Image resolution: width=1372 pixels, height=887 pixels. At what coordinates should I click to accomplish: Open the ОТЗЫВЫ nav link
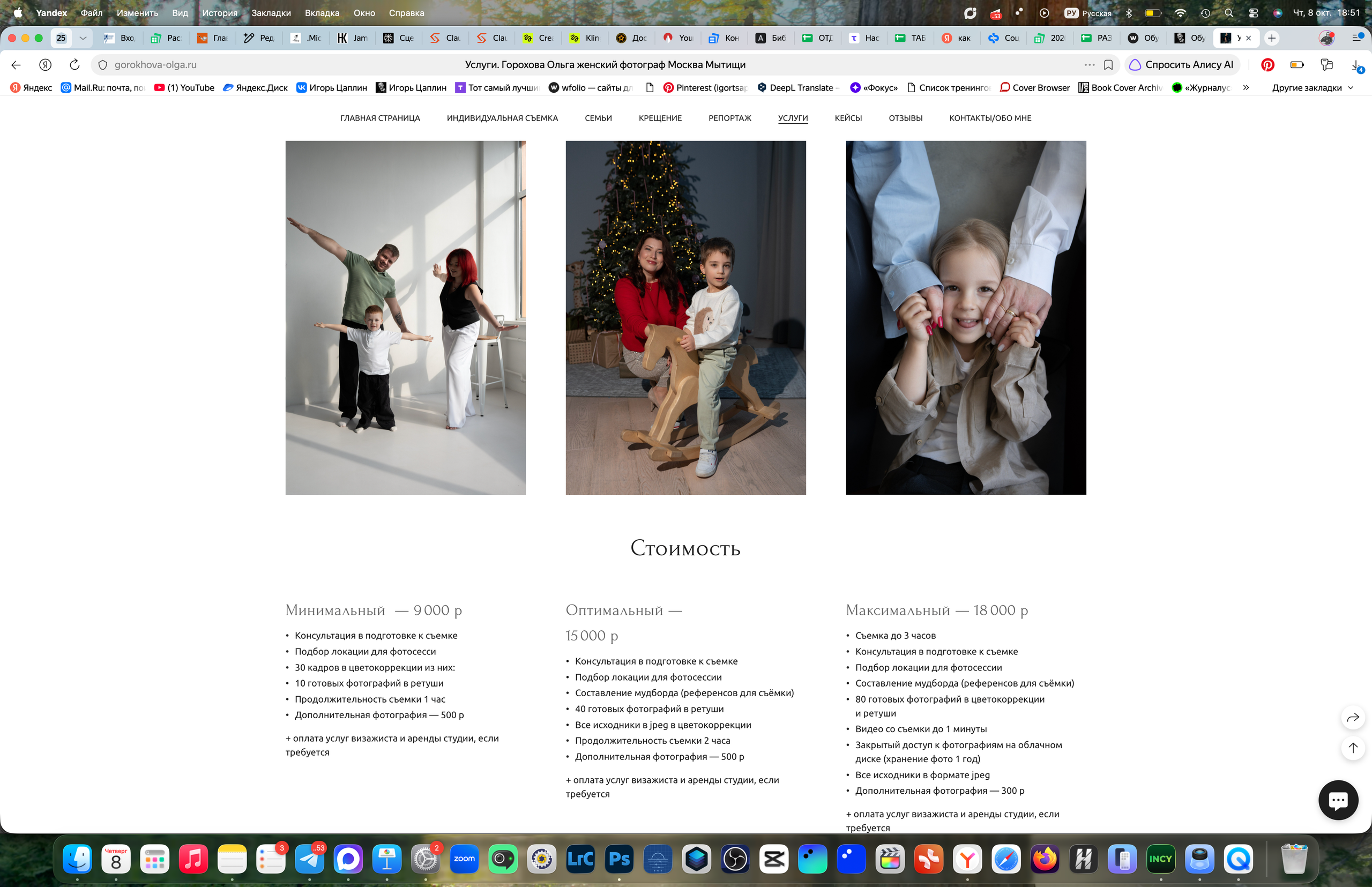point(905,118)
